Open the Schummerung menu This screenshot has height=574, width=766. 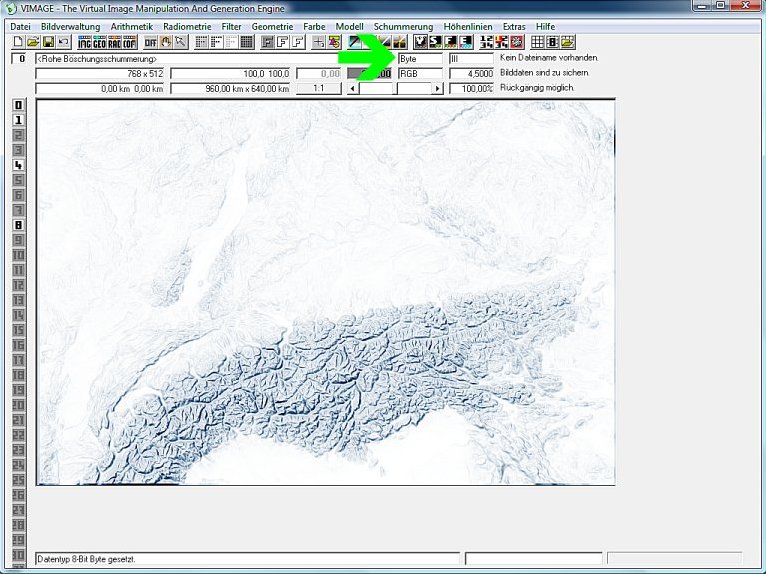click(403, 26)
